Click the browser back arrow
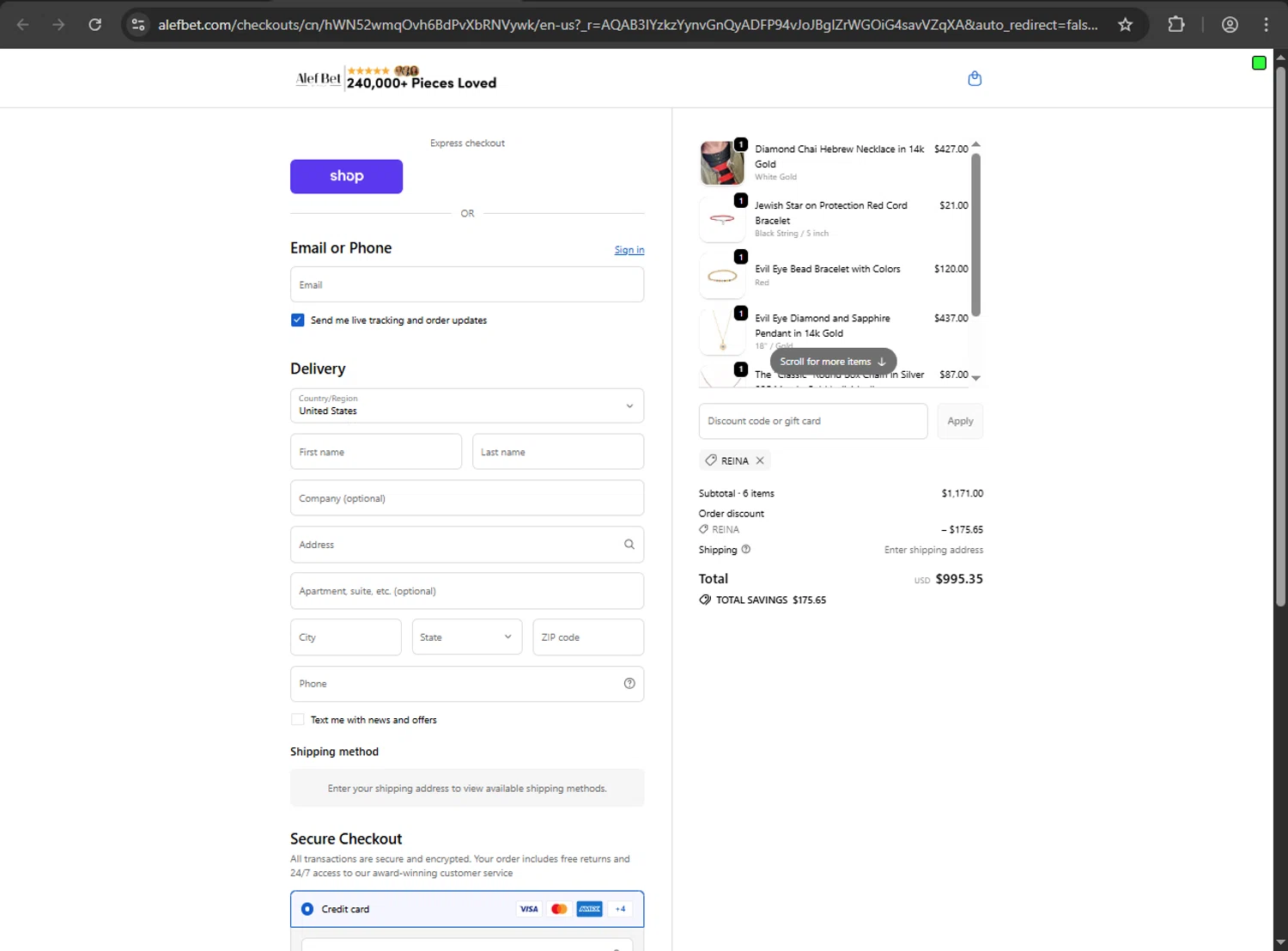Screen dimensions: 1288x951 coord(23,24)
